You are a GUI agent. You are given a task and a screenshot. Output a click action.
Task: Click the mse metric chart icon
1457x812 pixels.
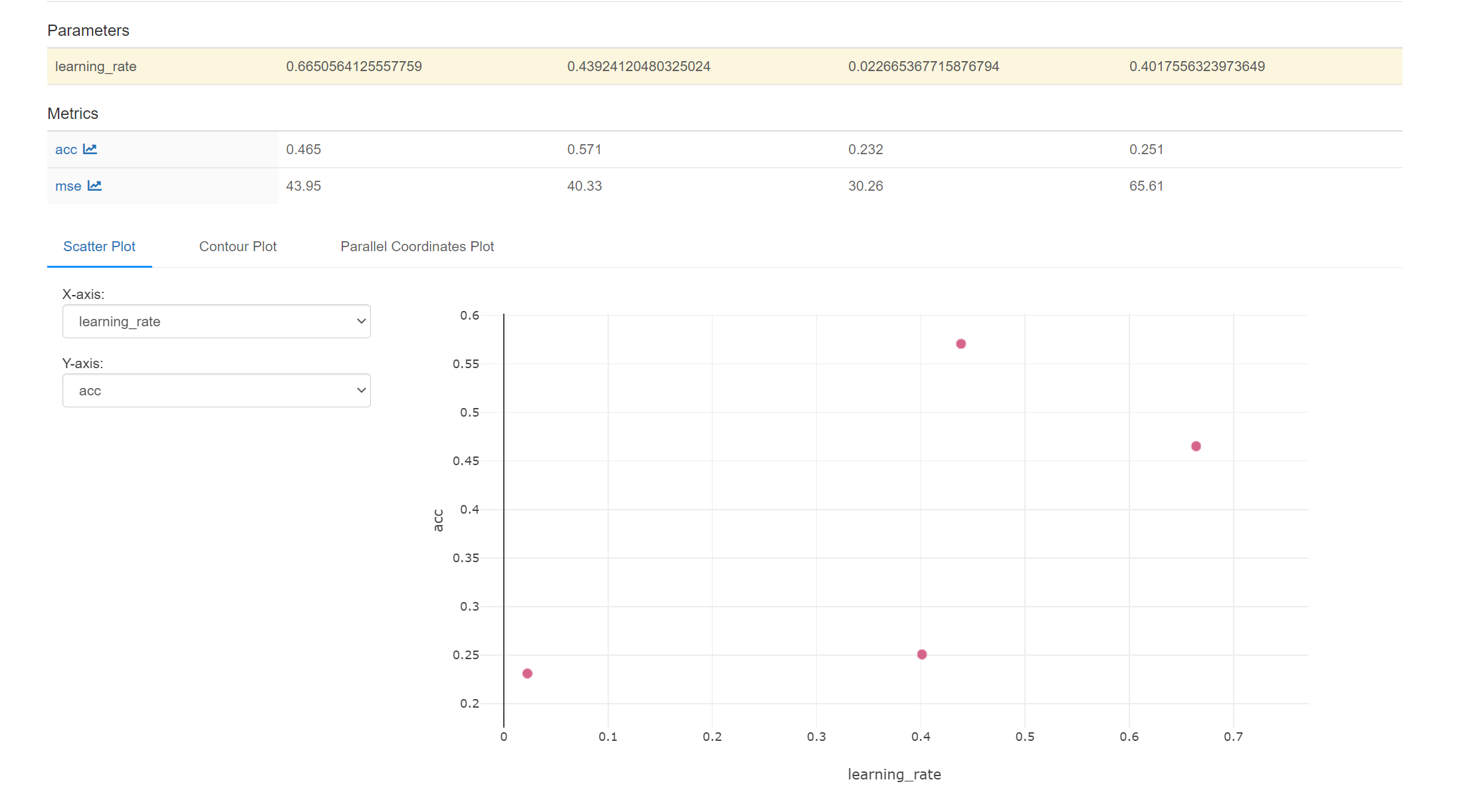[x=94, y=186]
